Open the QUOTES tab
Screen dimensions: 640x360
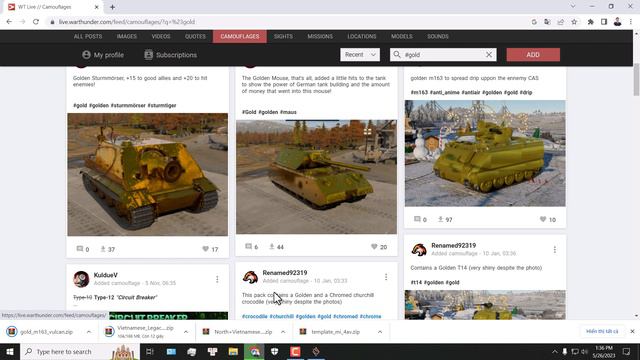pos(195,36)
